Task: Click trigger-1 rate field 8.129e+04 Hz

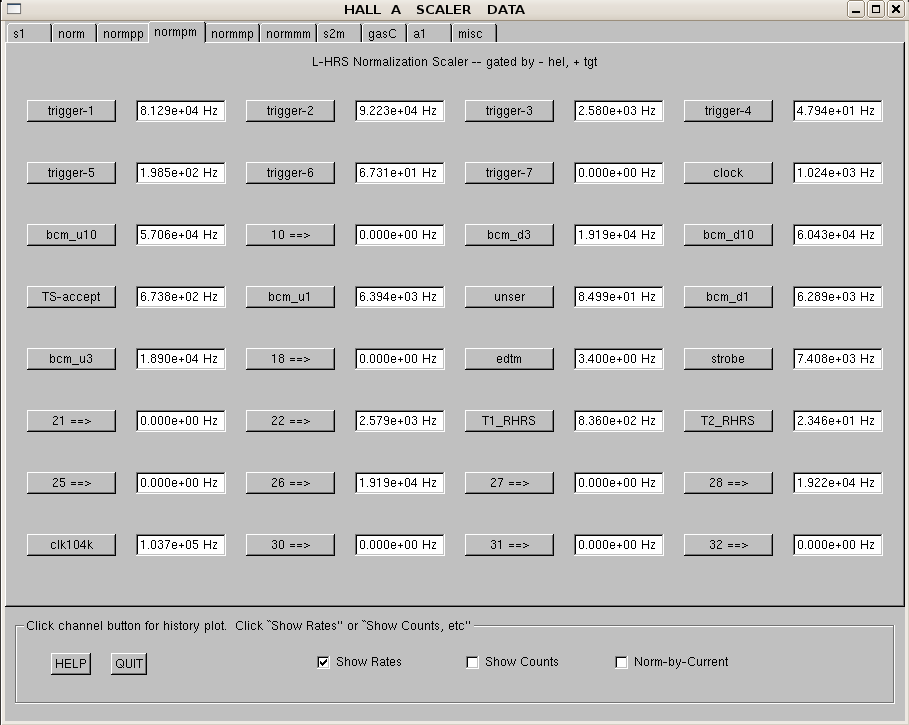Action: click(181, 111)
